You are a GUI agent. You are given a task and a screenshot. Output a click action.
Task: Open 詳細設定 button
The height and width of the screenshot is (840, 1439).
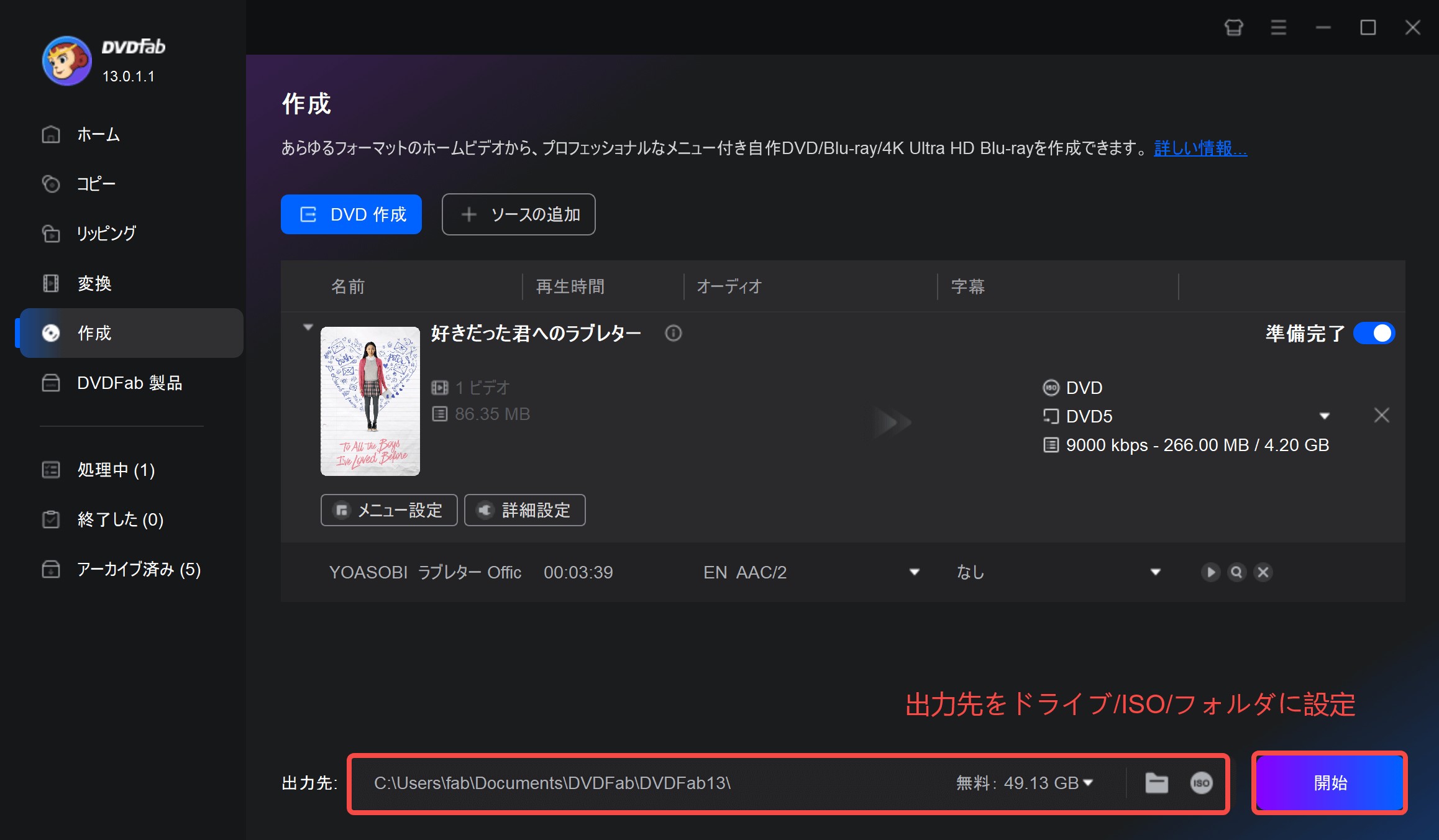[524, 510]
